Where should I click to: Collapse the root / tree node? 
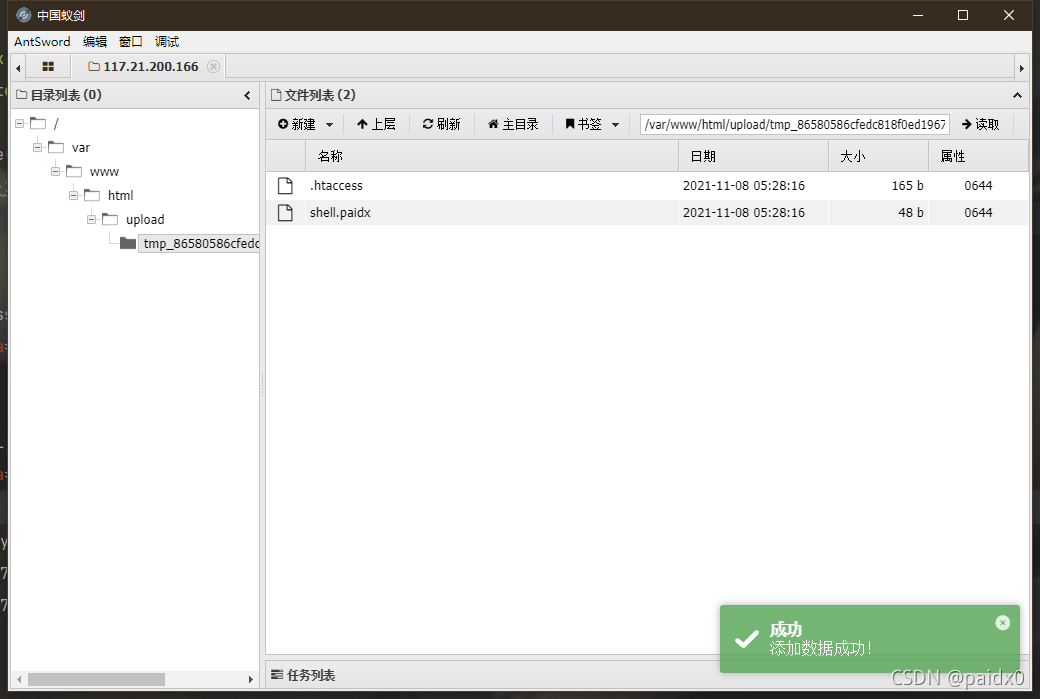20,123
